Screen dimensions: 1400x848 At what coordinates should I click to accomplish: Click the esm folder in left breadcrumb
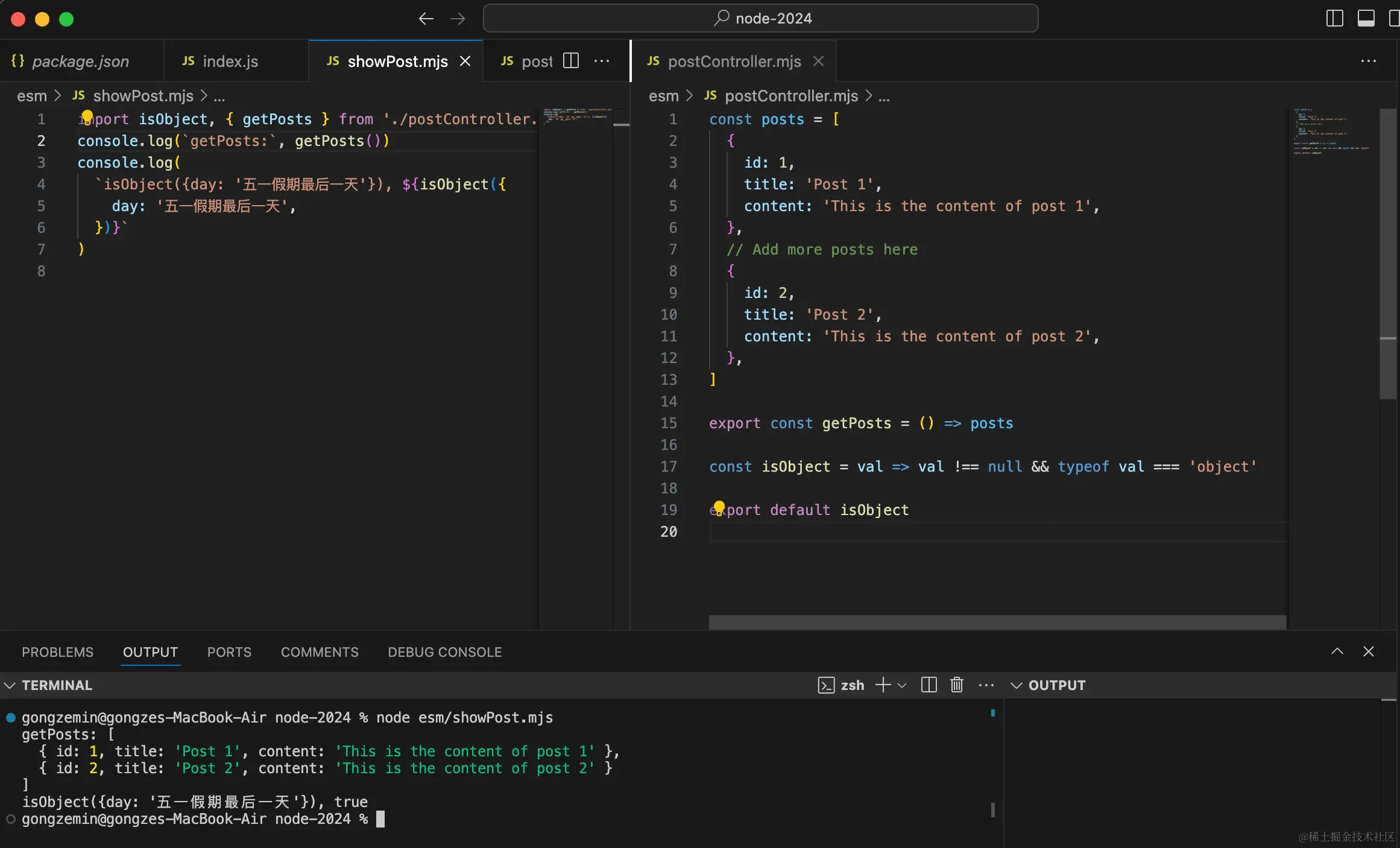coord(32,96)
